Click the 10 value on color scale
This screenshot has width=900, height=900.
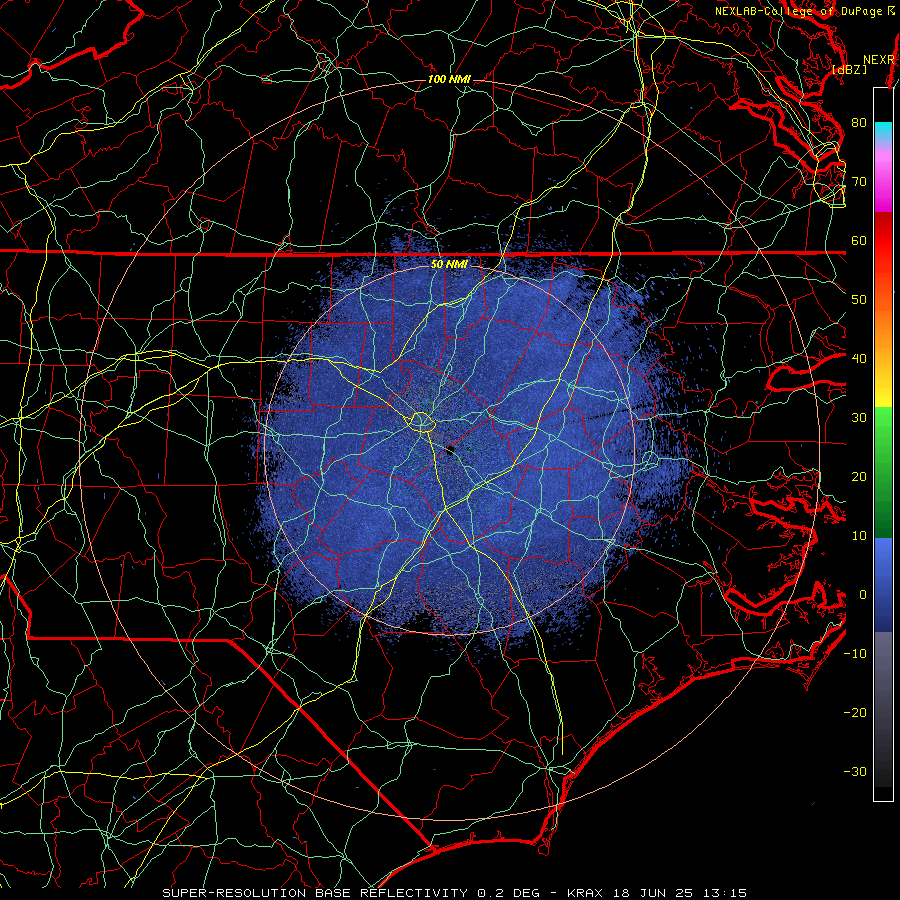(x=859, y=536)
